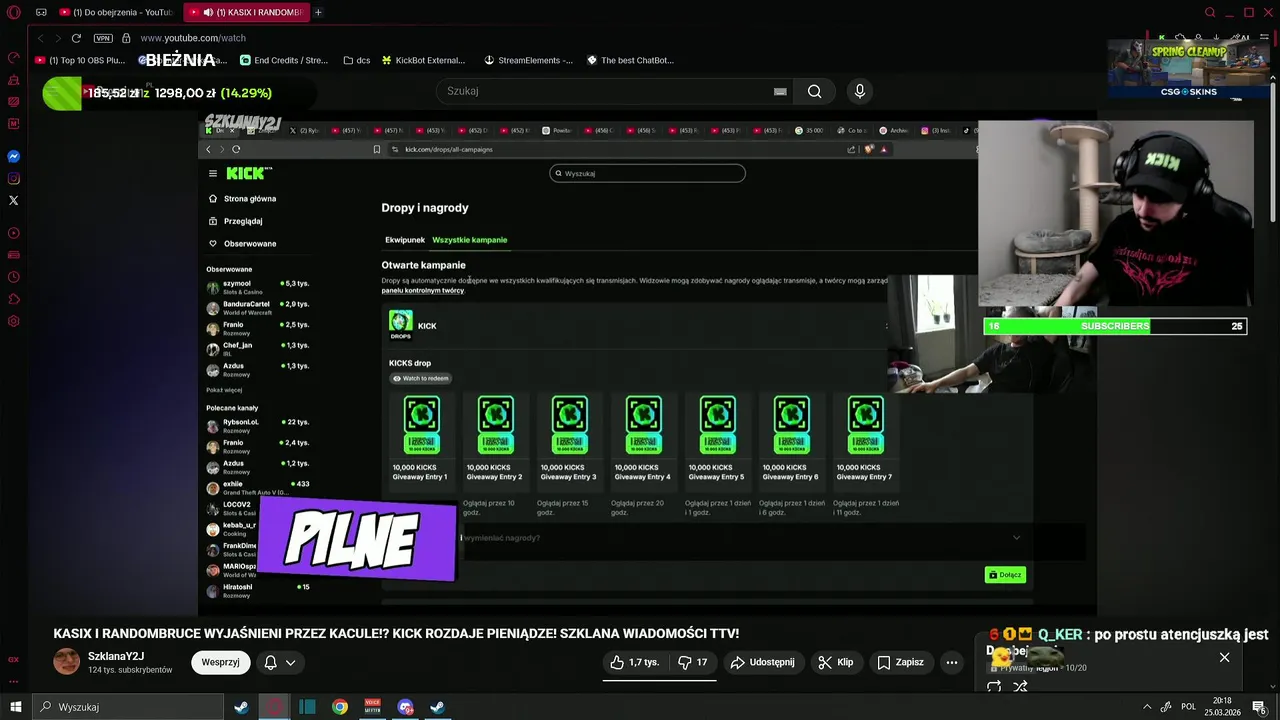Open the first Steam icon on taskbar
This screenshot has height=720, width=1280.
point(241,707)
